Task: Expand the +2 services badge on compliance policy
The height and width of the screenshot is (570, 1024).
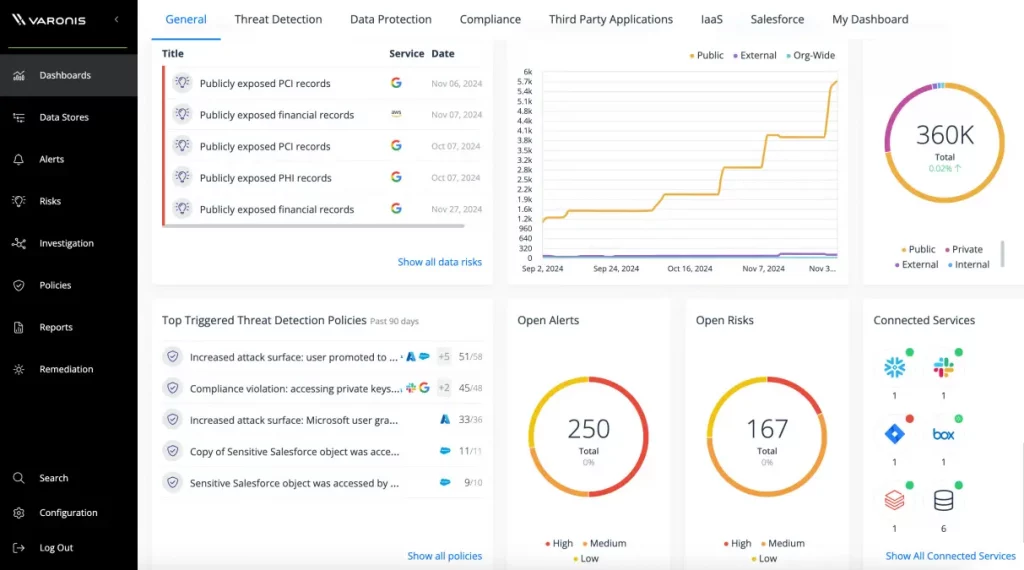Action: click(x=444, y=388)
